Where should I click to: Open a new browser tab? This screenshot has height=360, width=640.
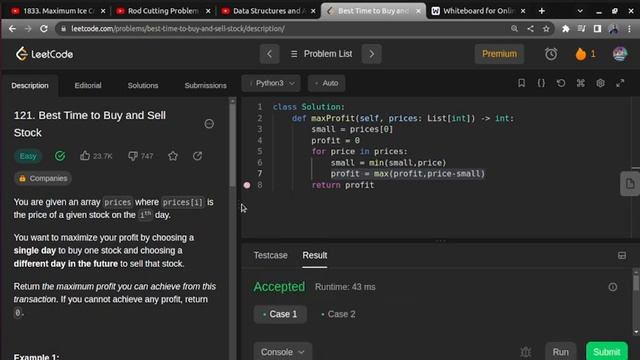[542, 11]
